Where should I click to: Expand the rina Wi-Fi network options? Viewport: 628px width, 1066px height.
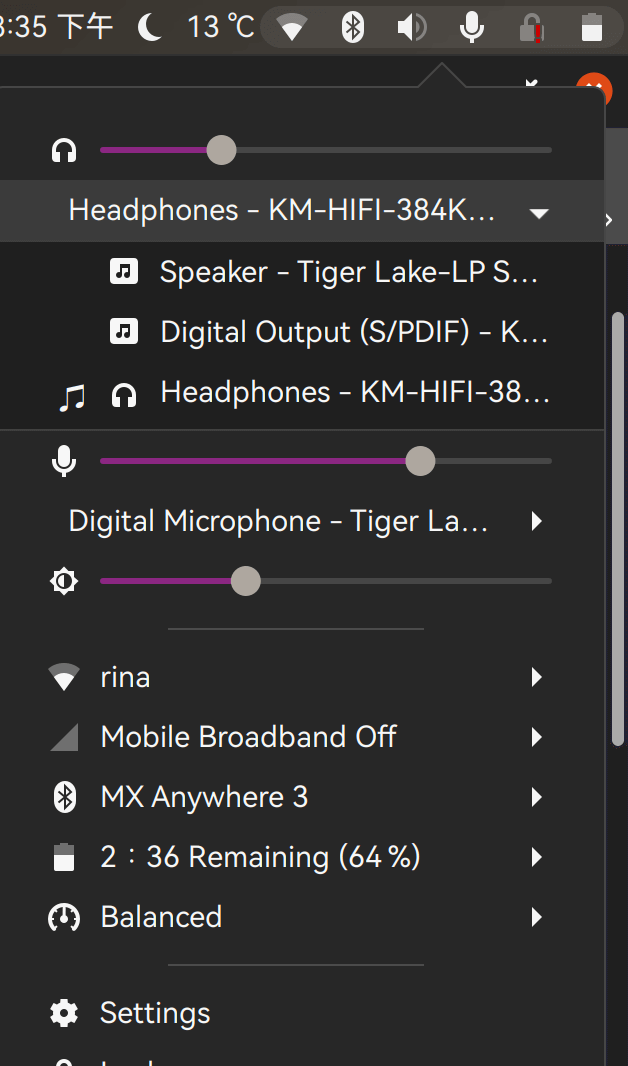pyautogui.click(x=536, y=677)
